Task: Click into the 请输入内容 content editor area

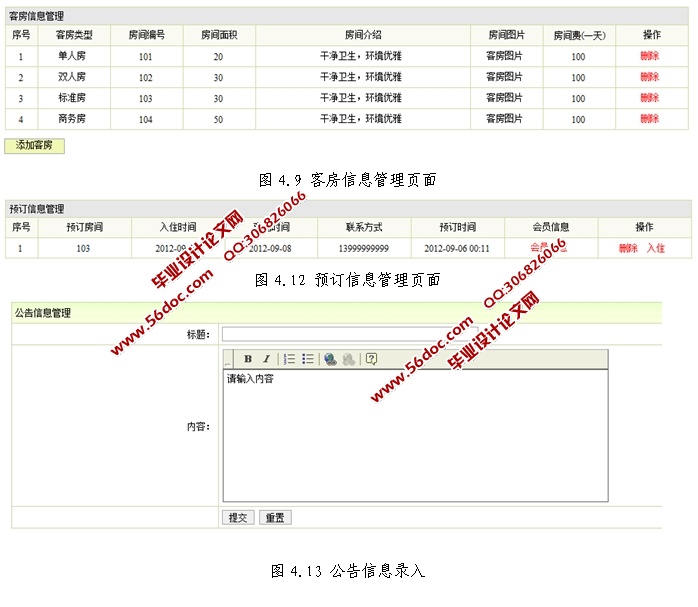Action: (x=415, y=436)
